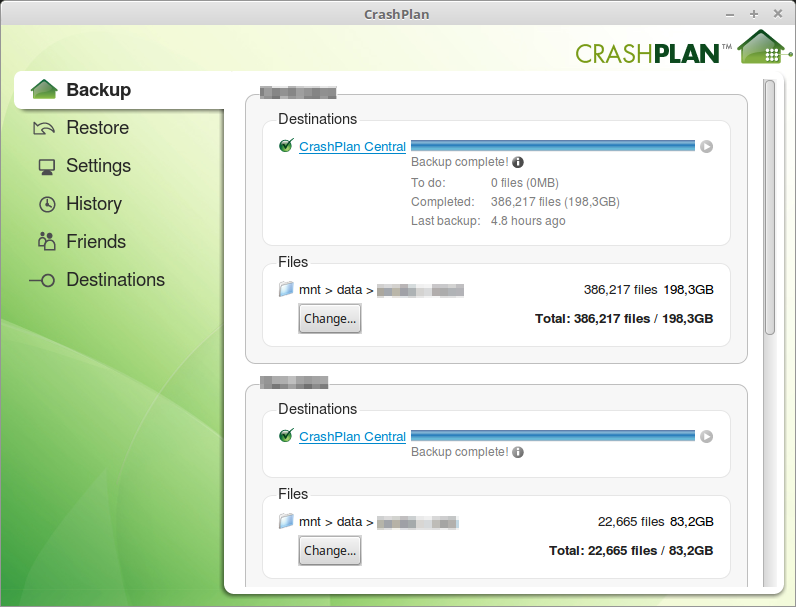Click the Friends people icon
This screenshot has height=607, width=796.
[x=47, y=242]
